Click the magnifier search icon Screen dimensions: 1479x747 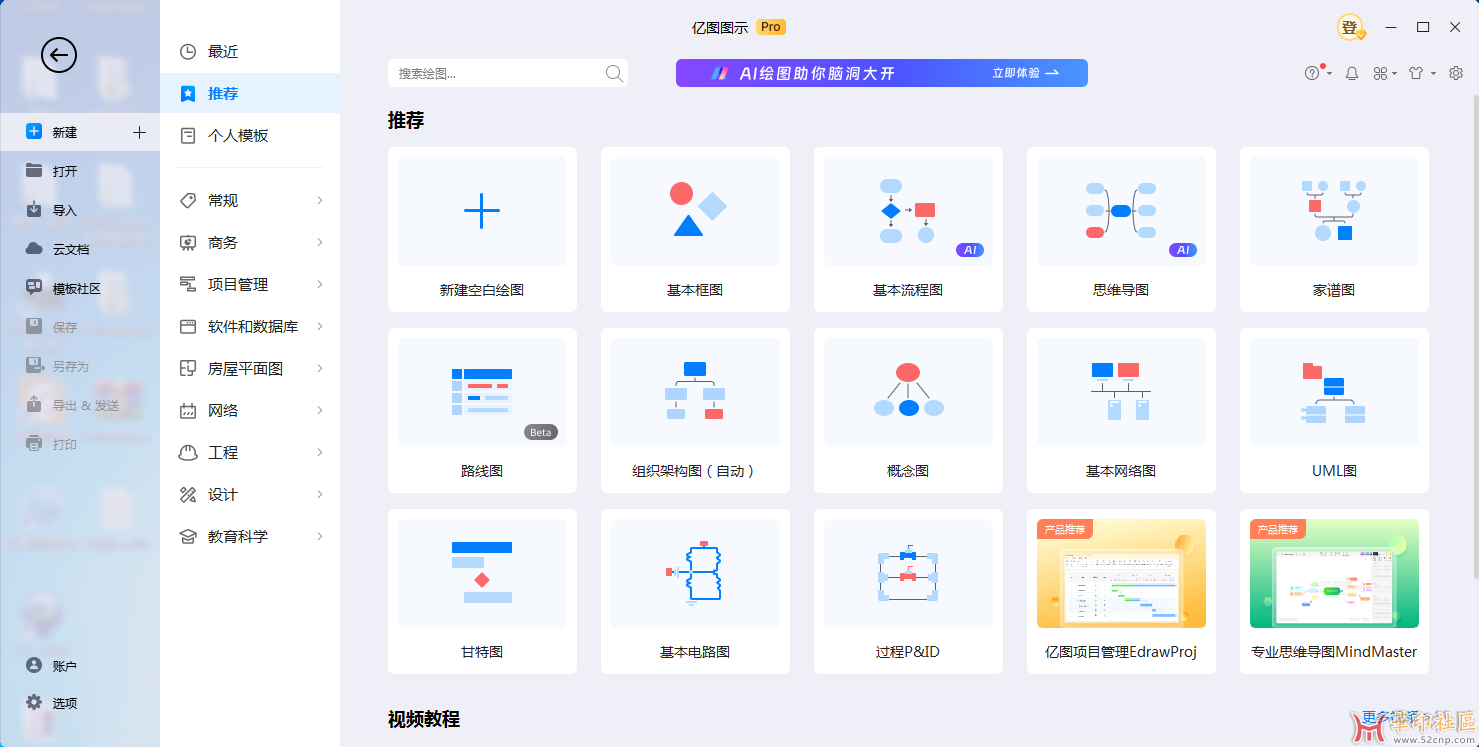614,73
